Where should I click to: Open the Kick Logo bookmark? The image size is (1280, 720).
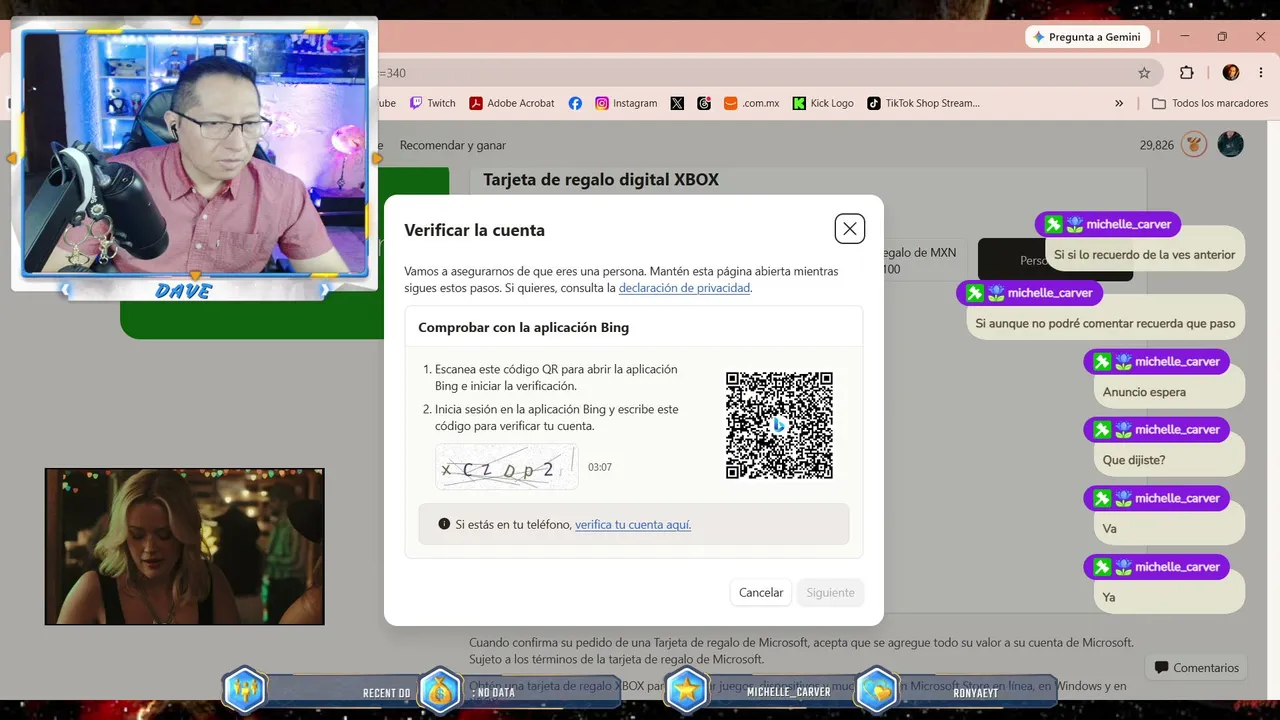pos(823,103)
